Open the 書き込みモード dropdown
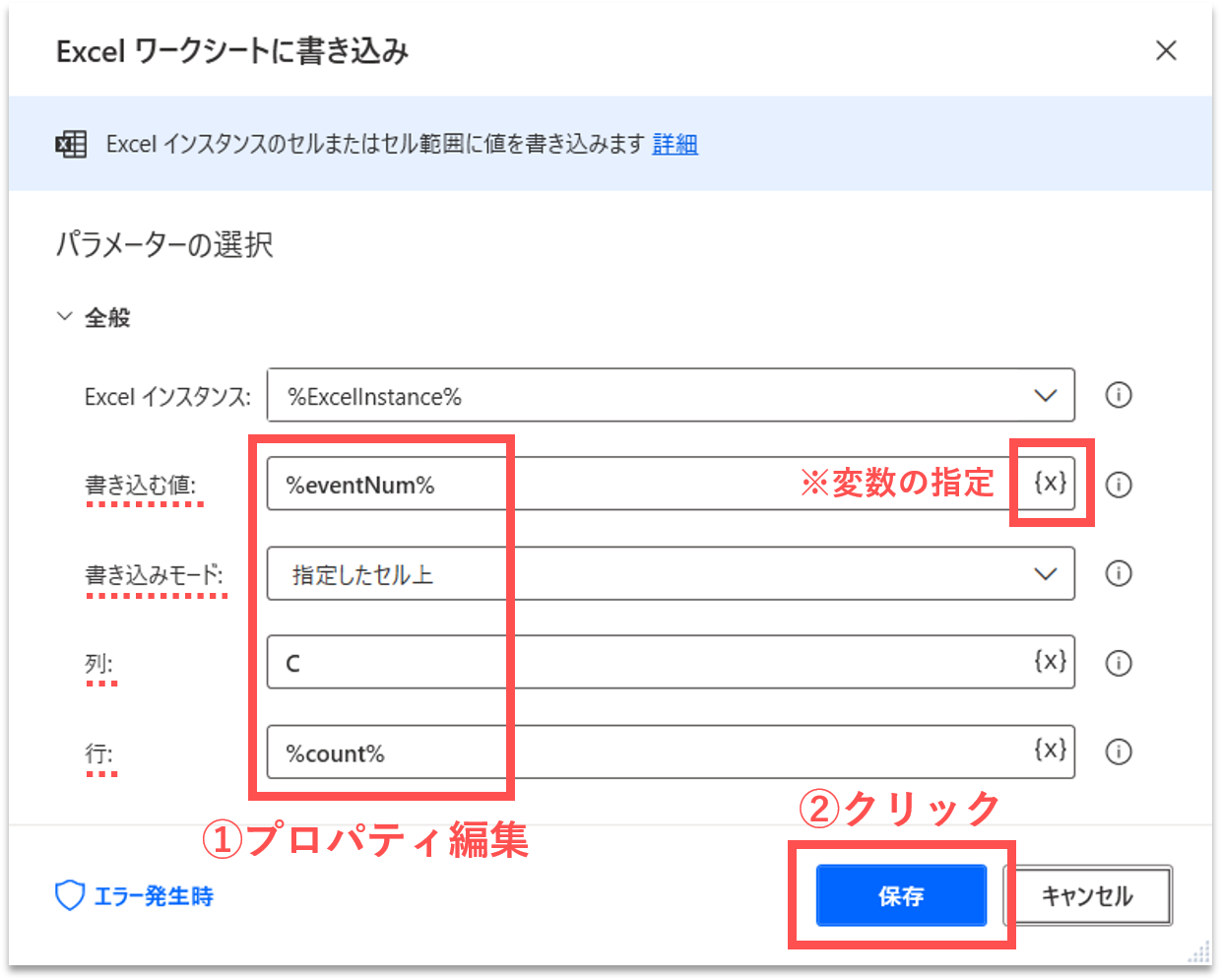 click(x=1045, y=574)
